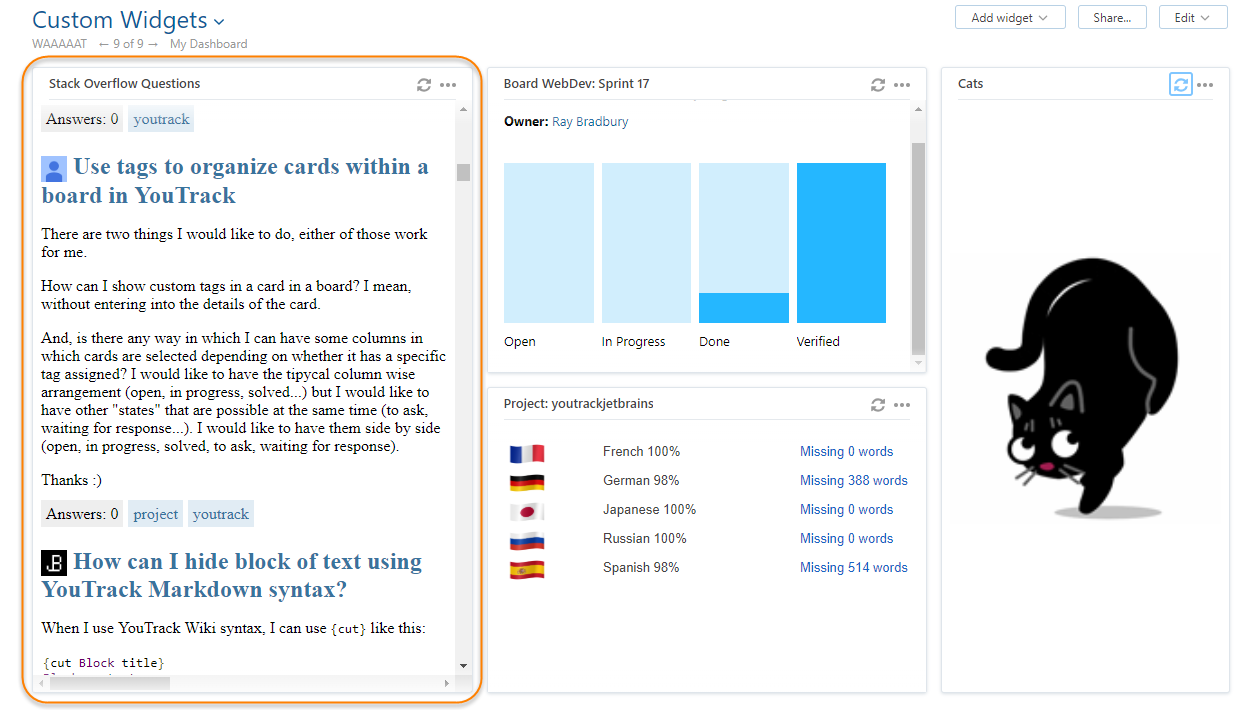
Task: Click the Share... button
Action: pos(1112,17)
